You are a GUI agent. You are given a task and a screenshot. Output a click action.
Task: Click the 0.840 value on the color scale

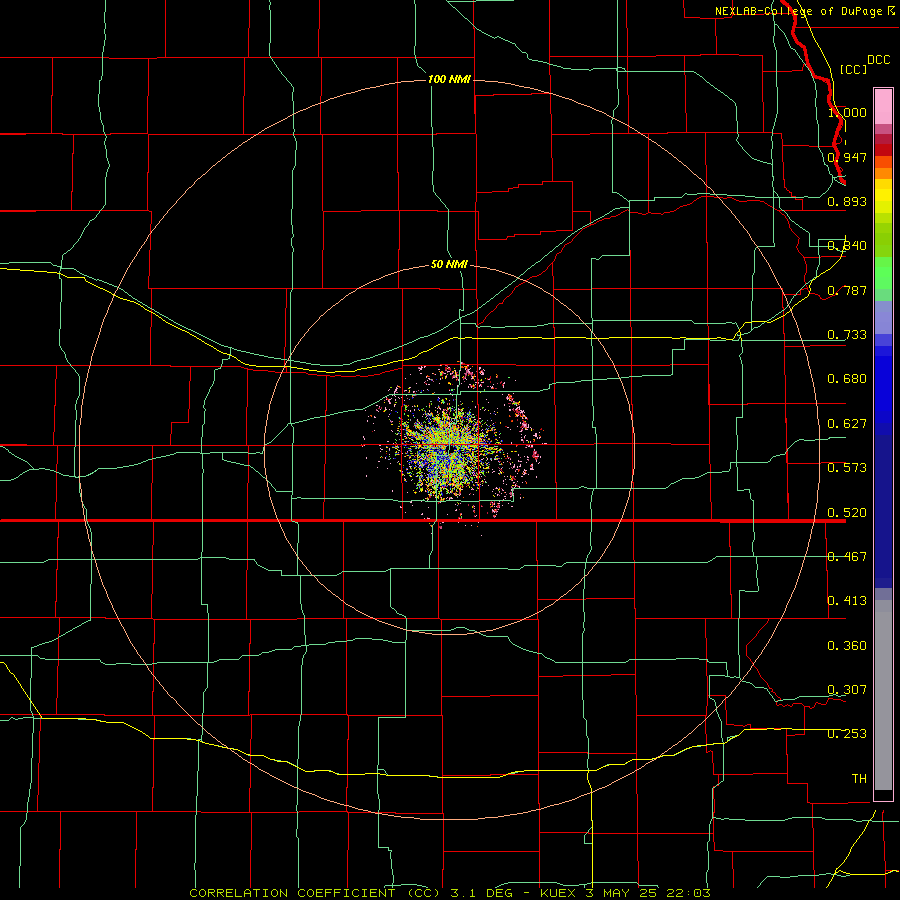847,246
